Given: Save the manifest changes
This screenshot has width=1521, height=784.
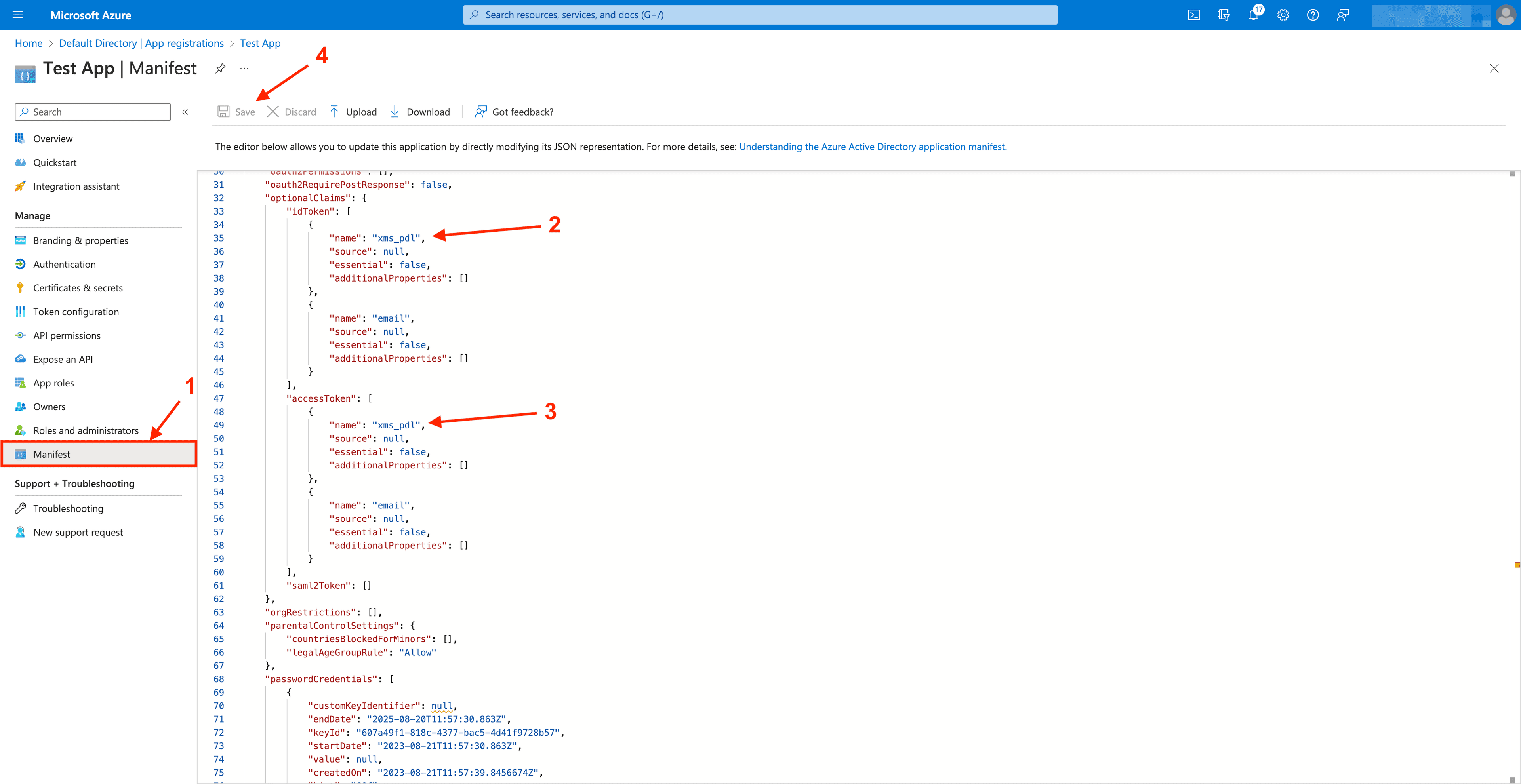Looking at the screenshot, I should click(236, 112).
